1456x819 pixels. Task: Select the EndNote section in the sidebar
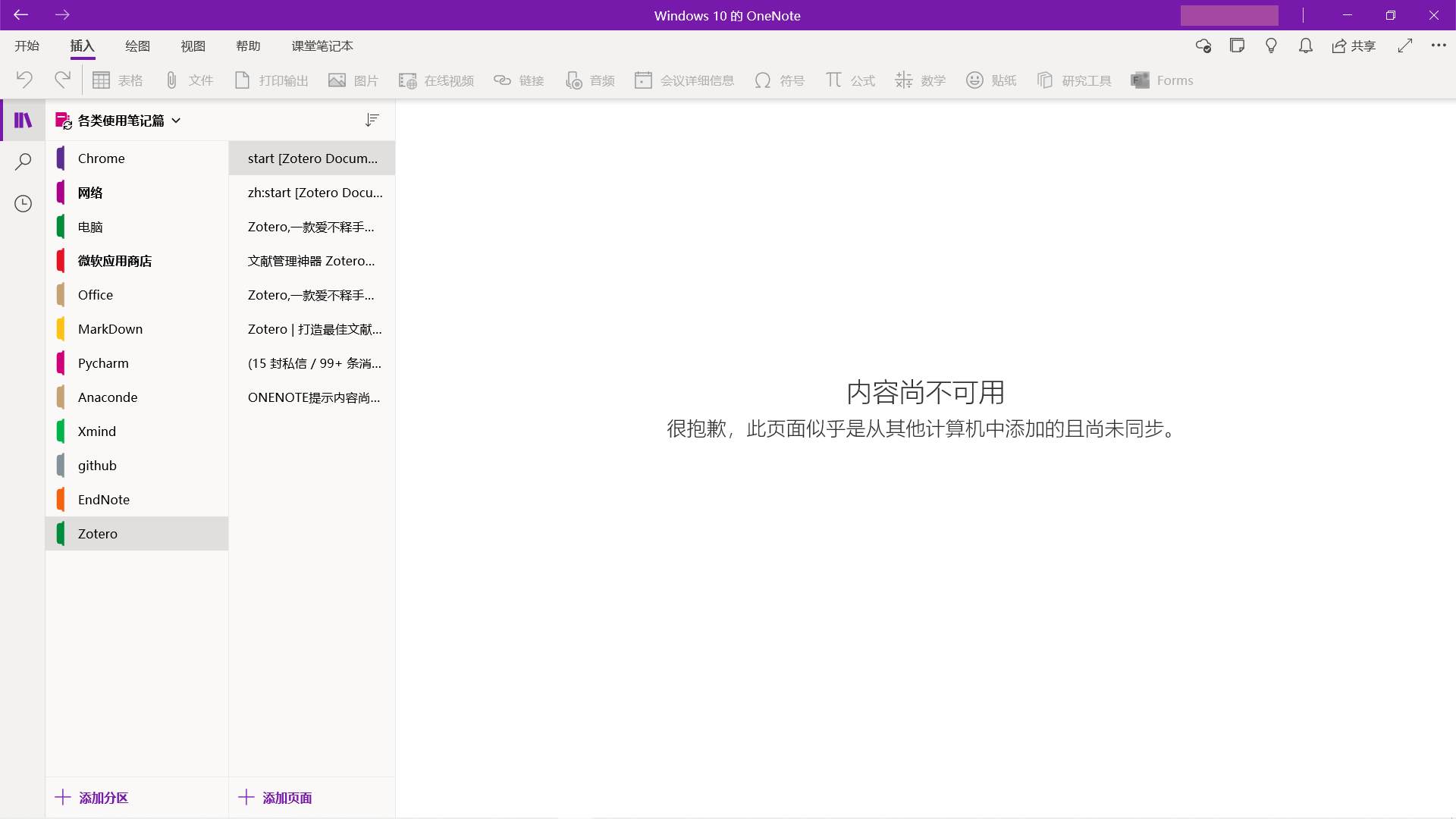105,499
